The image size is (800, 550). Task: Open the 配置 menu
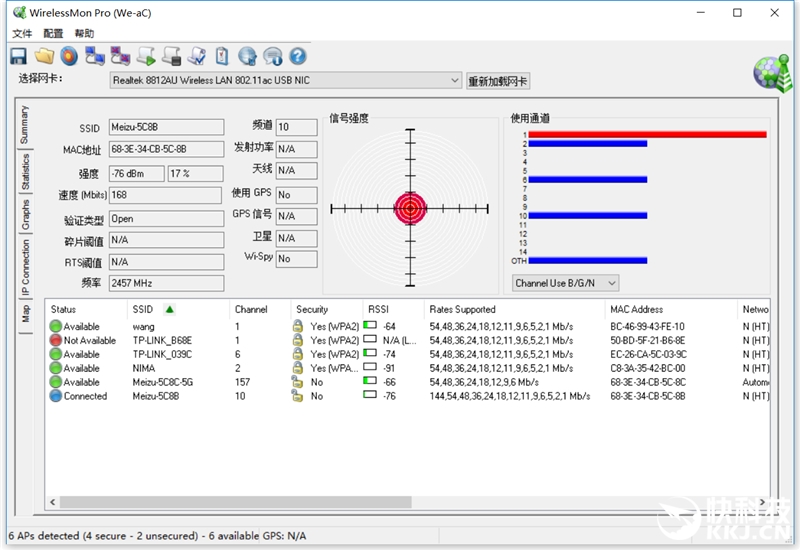[53, 34]
